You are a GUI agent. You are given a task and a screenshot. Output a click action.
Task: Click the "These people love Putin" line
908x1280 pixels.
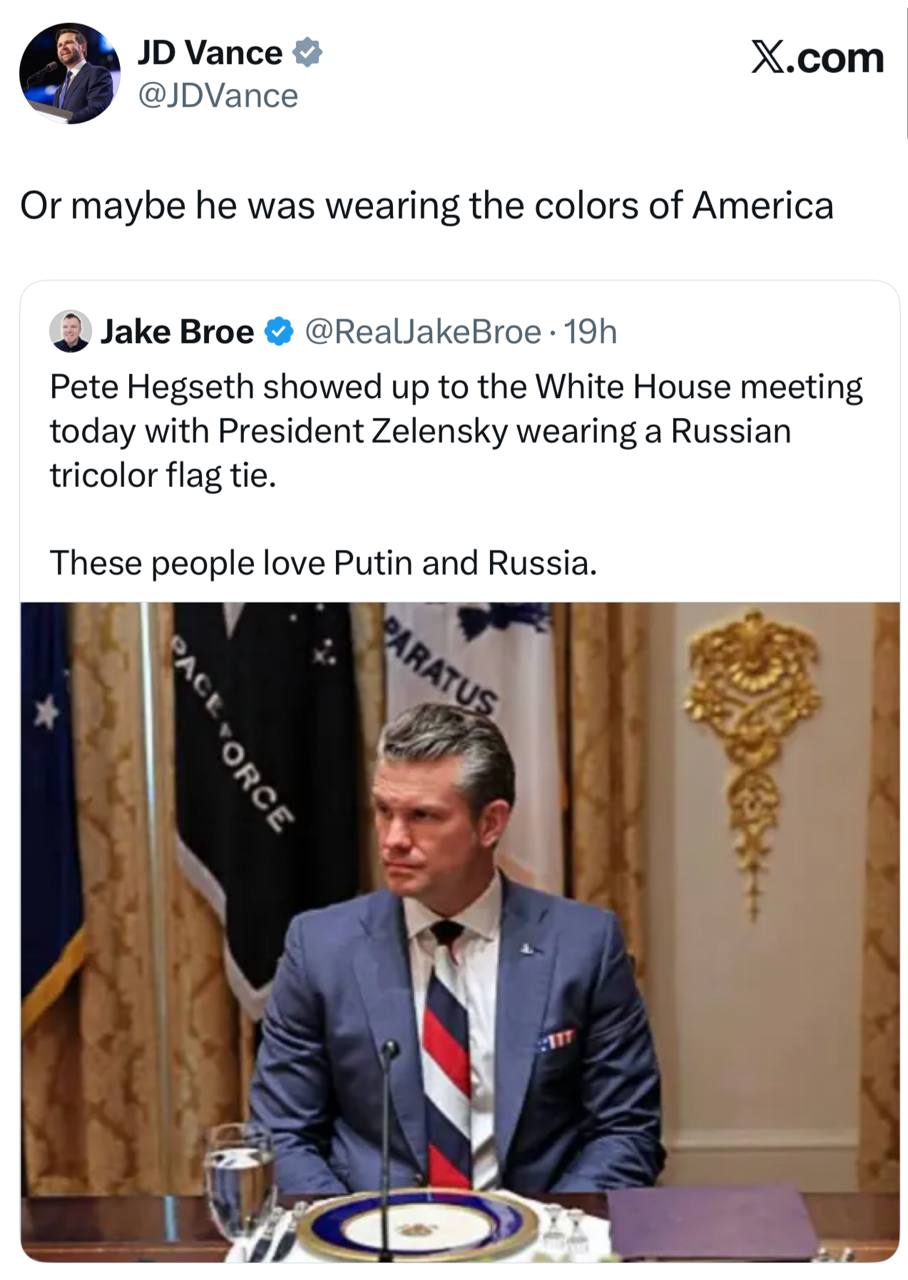(323, 563)
